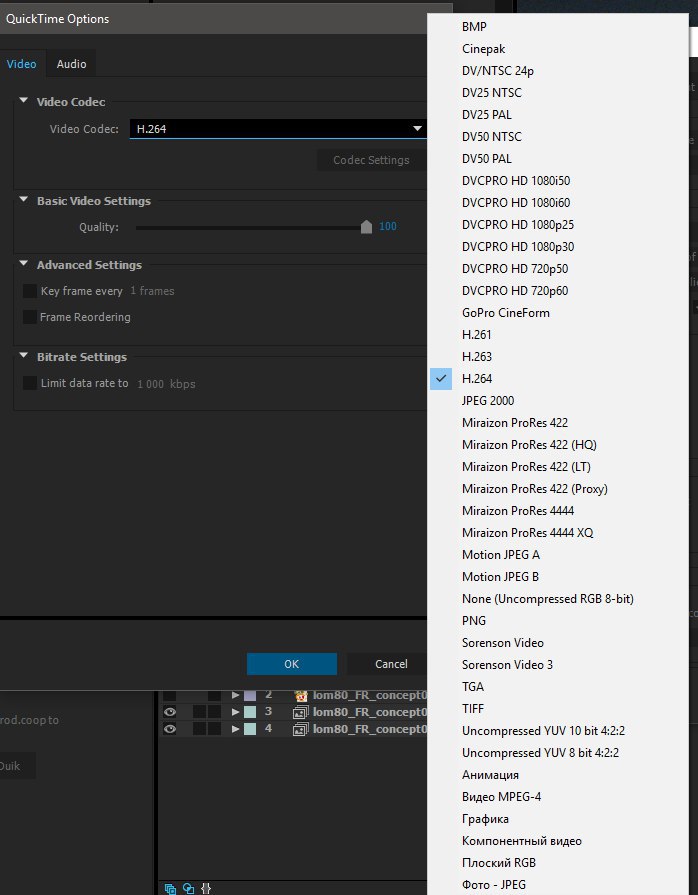Toggle In/Out/Duration pane braces icon
The image size is (698, 895).
[x=206, y=888]
